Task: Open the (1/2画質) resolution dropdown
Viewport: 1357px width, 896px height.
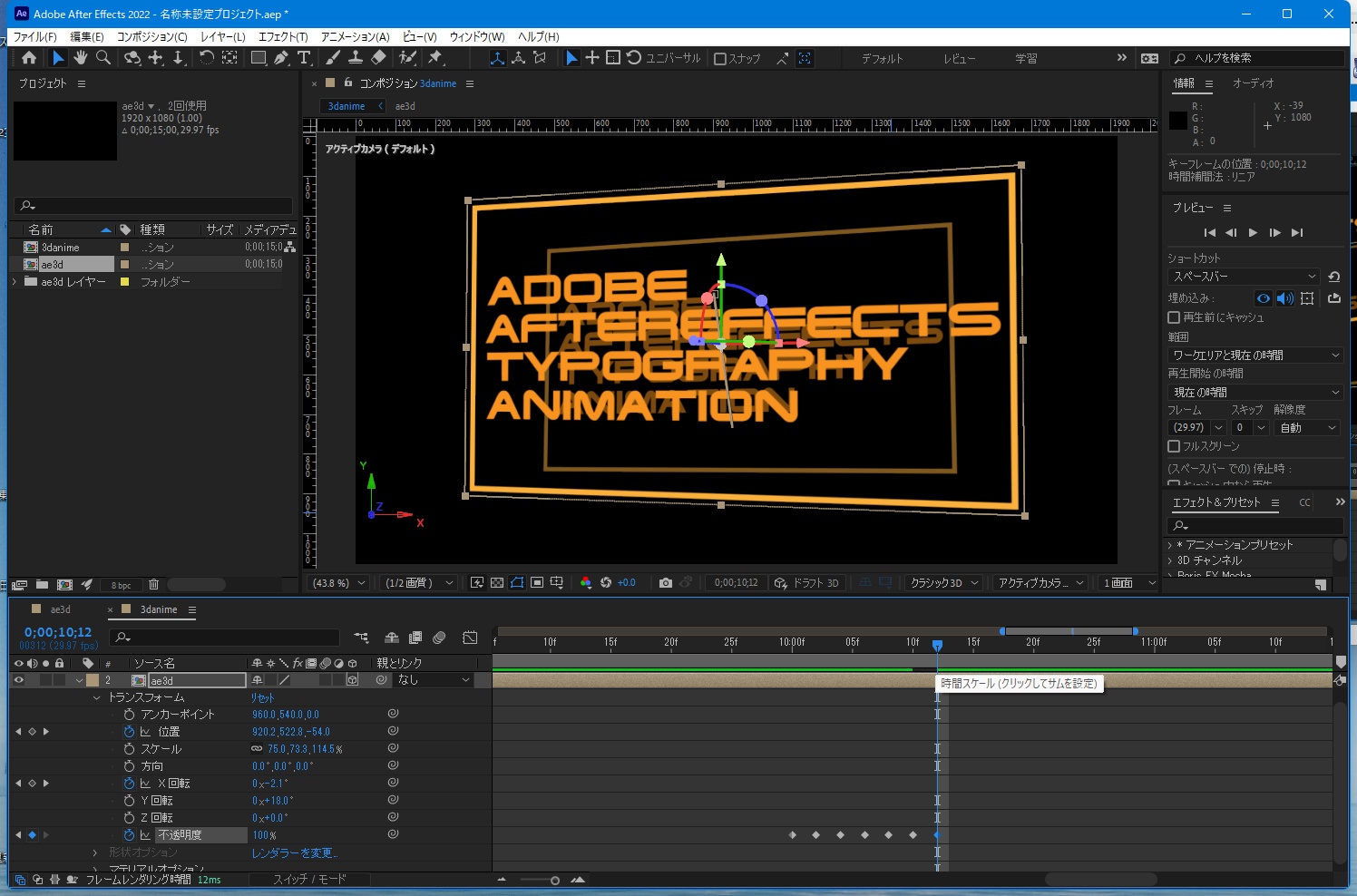Action: pos(417,583)
